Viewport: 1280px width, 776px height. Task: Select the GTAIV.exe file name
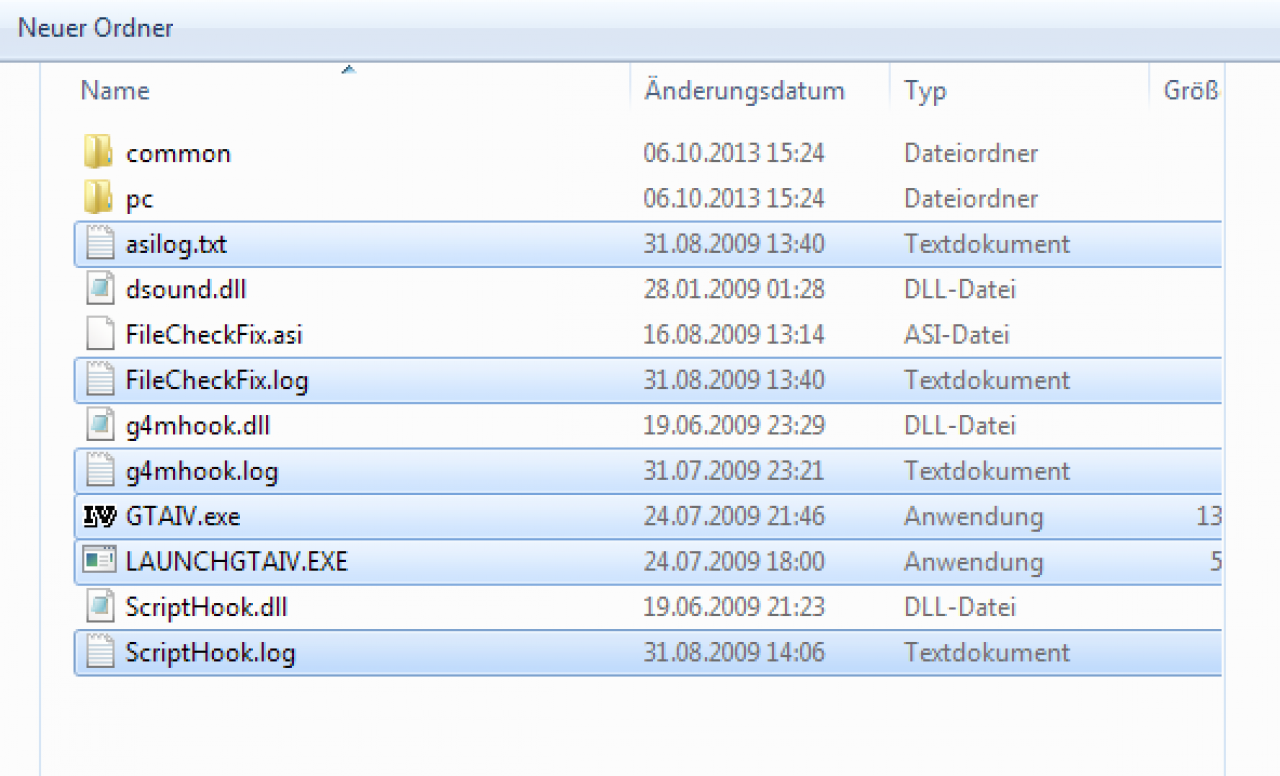pos(183,516)
